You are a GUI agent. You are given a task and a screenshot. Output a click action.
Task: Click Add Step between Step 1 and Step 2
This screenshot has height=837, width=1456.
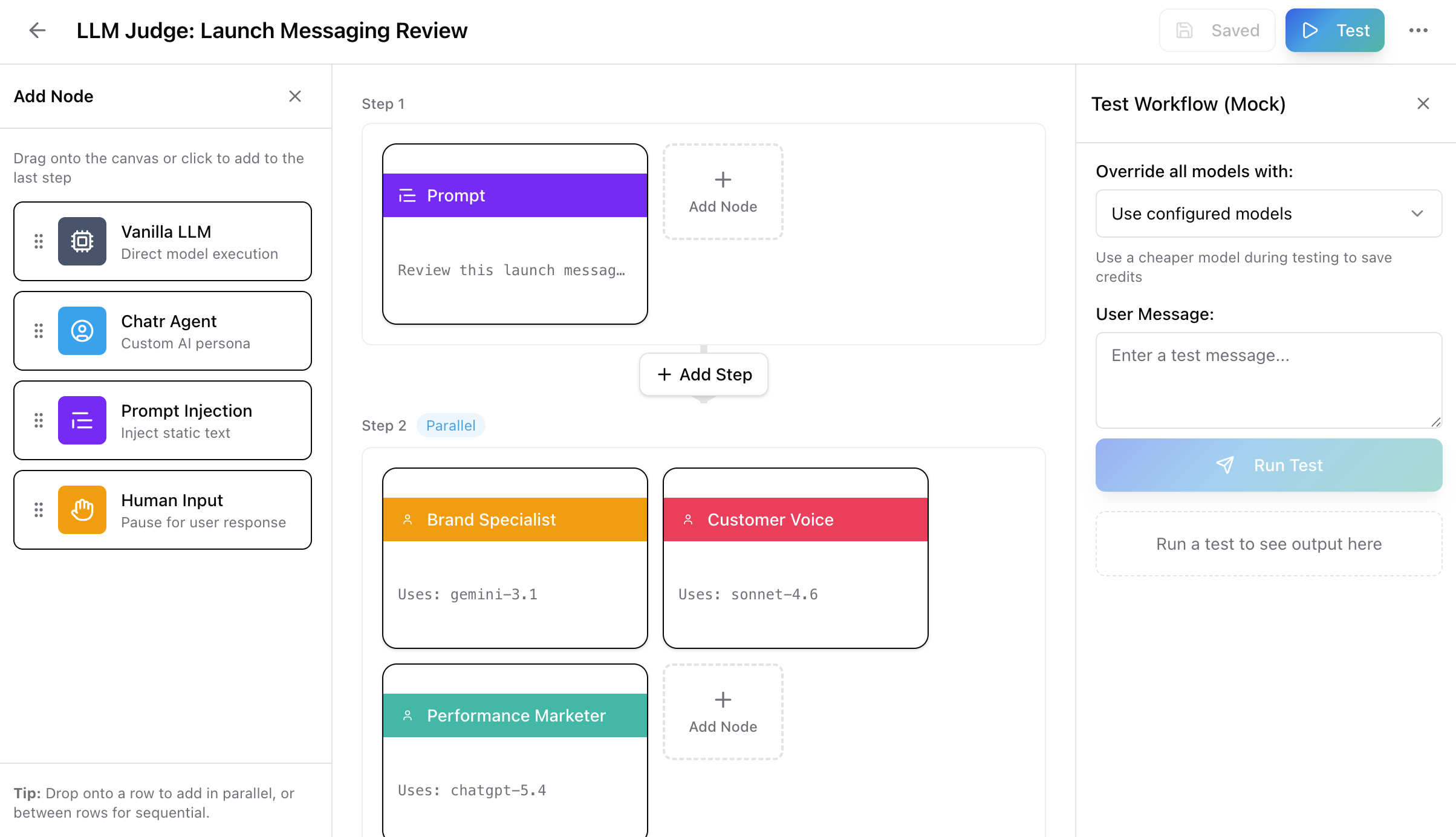click(x=703, y=374)
